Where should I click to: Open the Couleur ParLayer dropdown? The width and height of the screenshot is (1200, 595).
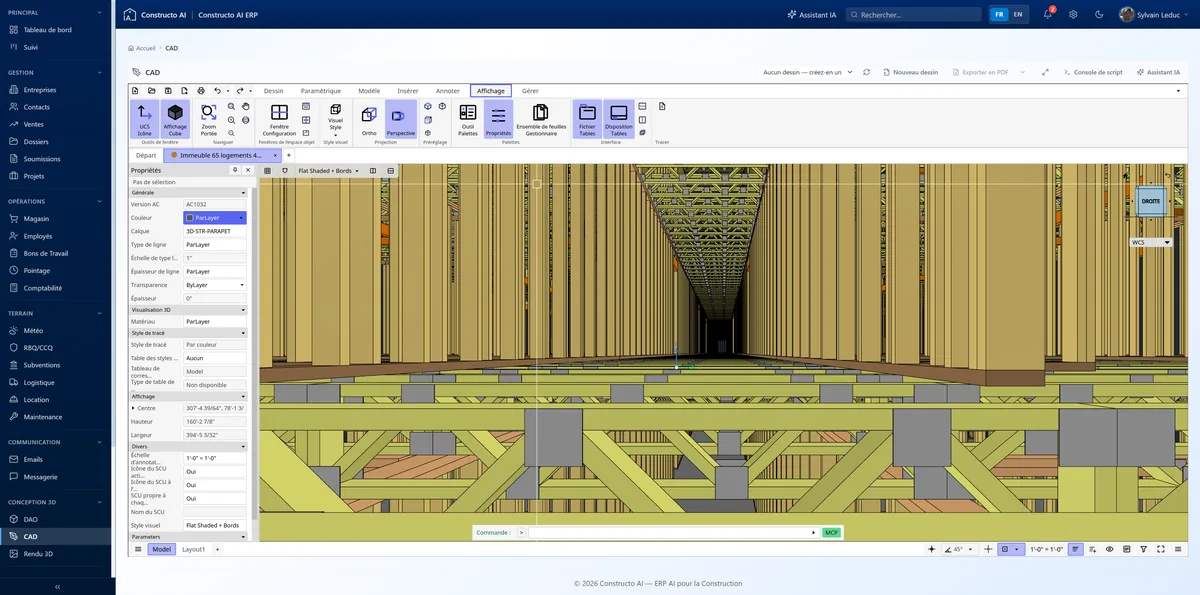coord(215,217)
